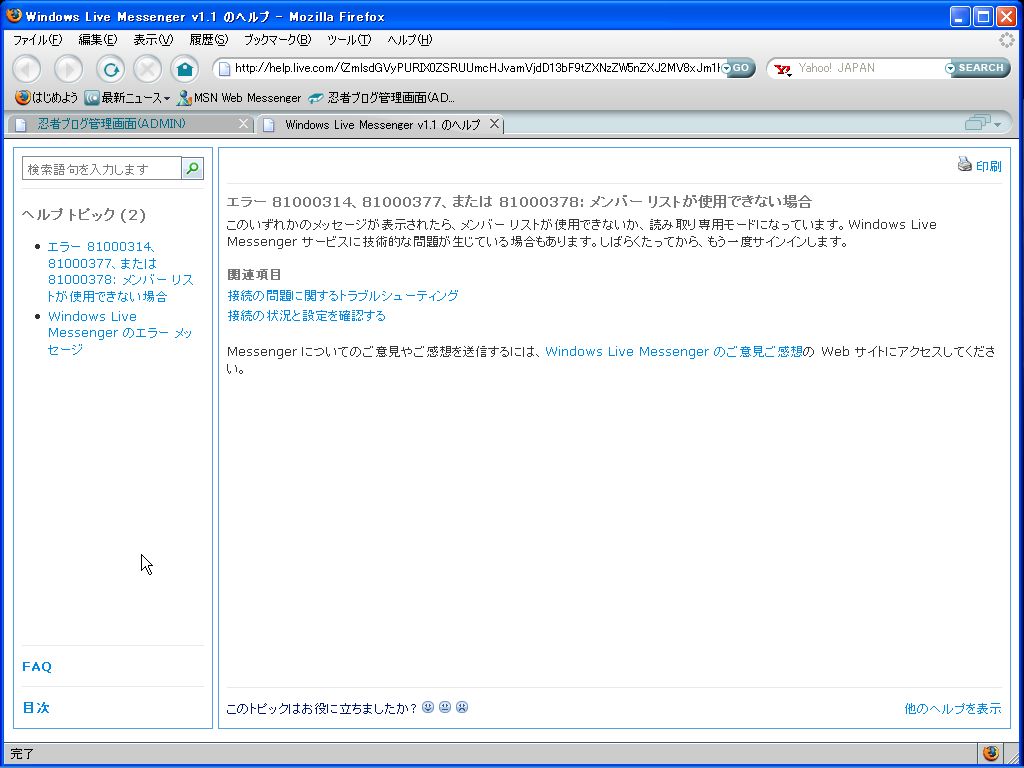Rate the topic with the neutral face icon

pyautogui.click(x=445, y=707)
